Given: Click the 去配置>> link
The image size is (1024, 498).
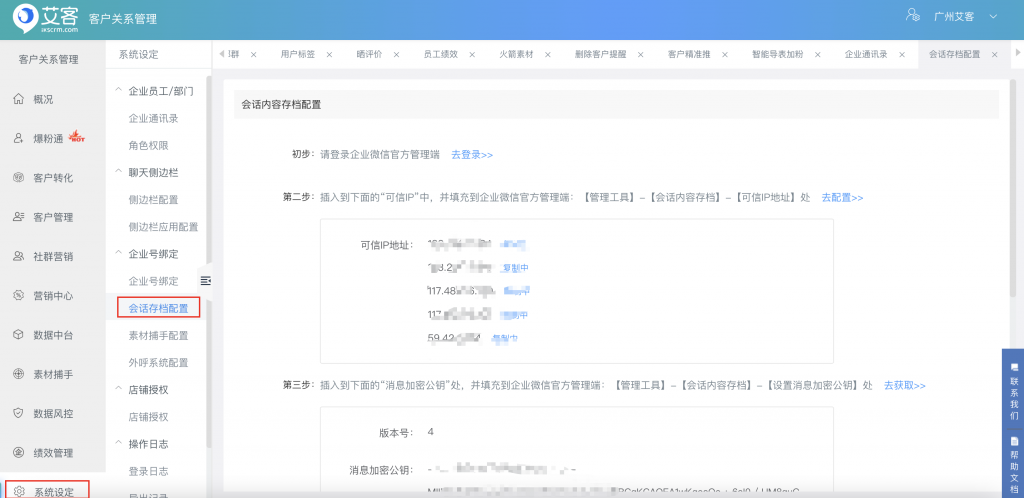Looking at the screenshot, I should [x=842, y=197].
